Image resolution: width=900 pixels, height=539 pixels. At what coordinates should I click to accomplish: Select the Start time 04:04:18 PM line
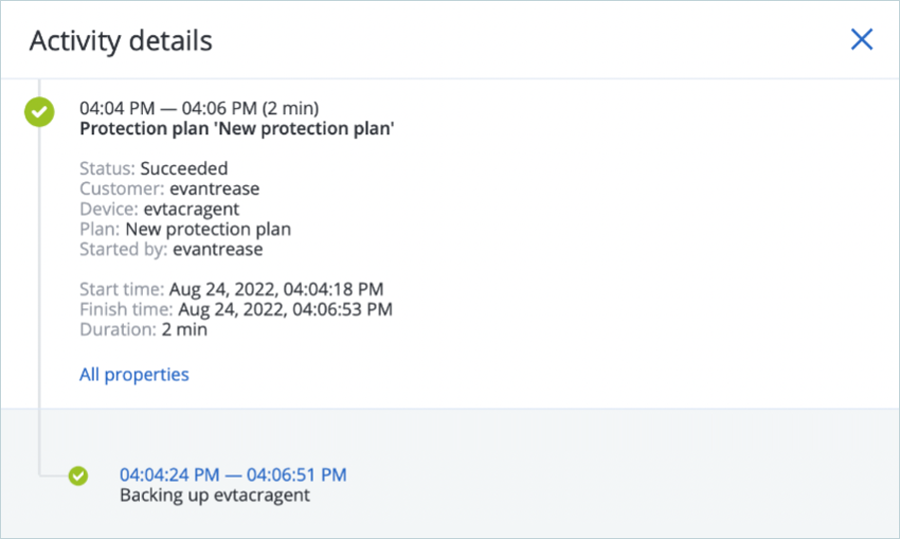click(x=231, y=290)
